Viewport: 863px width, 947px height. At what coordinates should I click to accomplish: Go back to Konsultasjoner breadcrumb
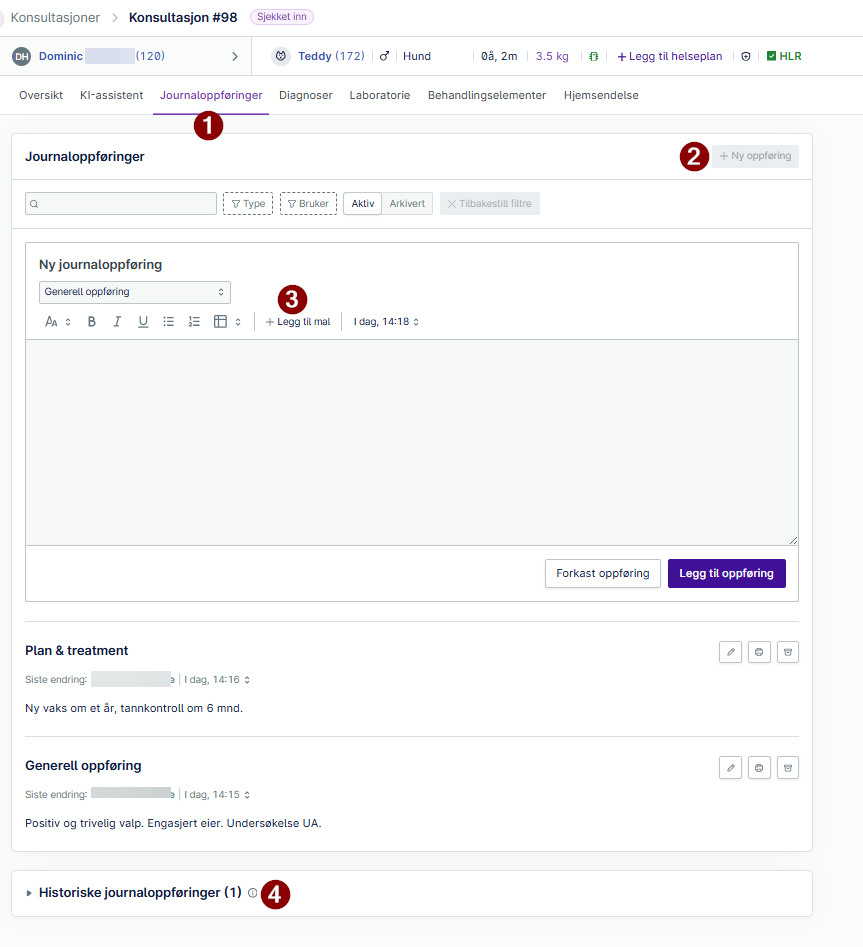(56, 18)
